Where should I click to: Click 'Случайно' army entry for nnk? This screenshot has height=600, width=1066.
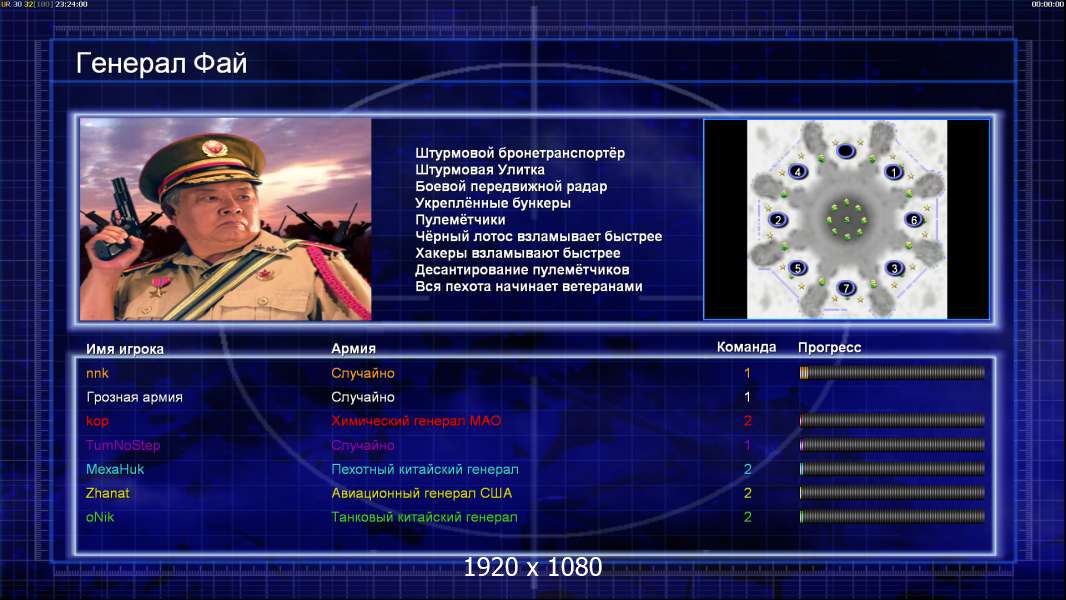pyautogui.click(x=363, y=373)
